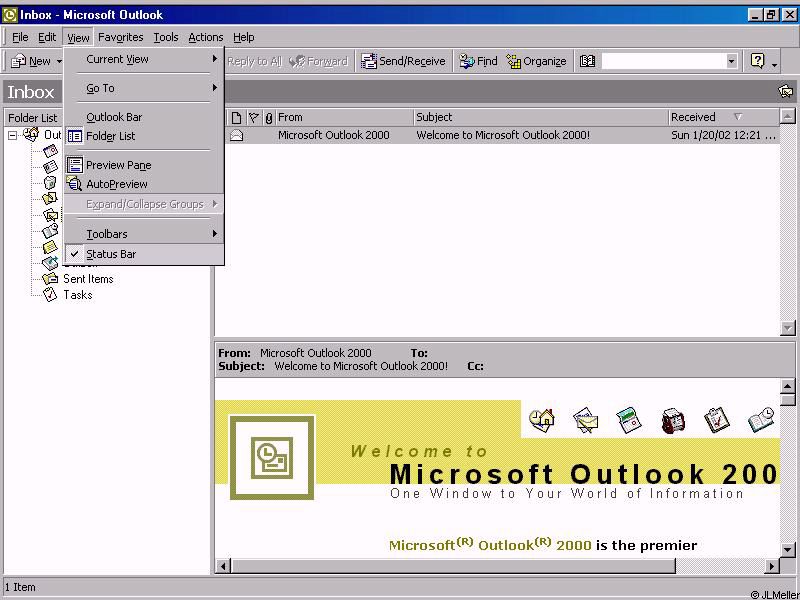Click the Send/Receive toolbar button
800x600 pixels.
pyautogui.click(x=403, y=61)
